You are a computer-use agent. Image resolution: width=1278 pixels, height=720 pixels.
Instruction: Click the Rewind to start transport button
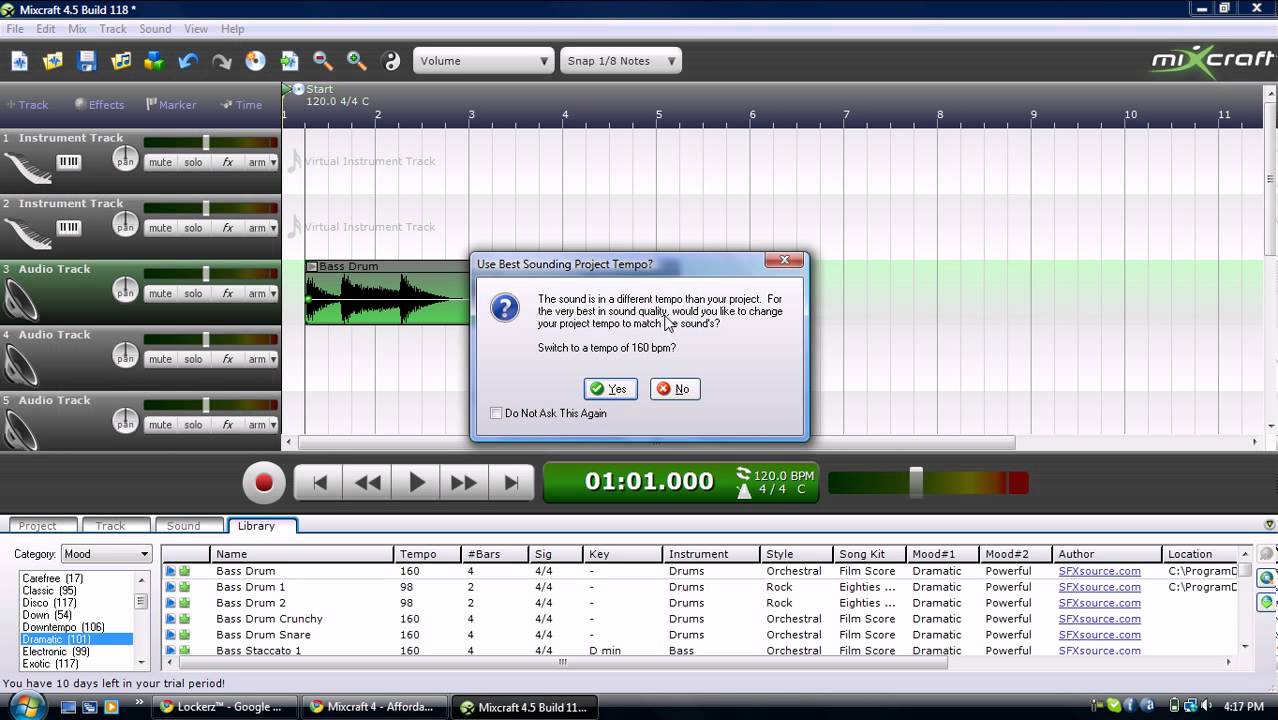(x=320, y=483)
